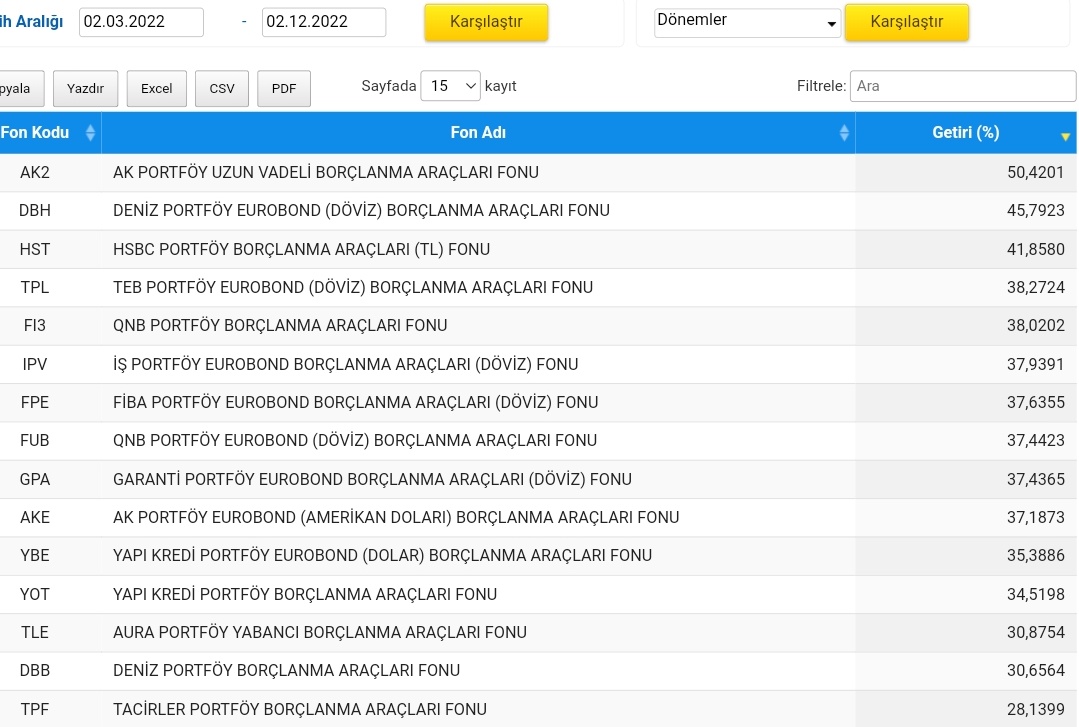Select fund code TPL
Image resolution: width=1079 pixels, height=727 pixels.
click(x=34, y=287)
